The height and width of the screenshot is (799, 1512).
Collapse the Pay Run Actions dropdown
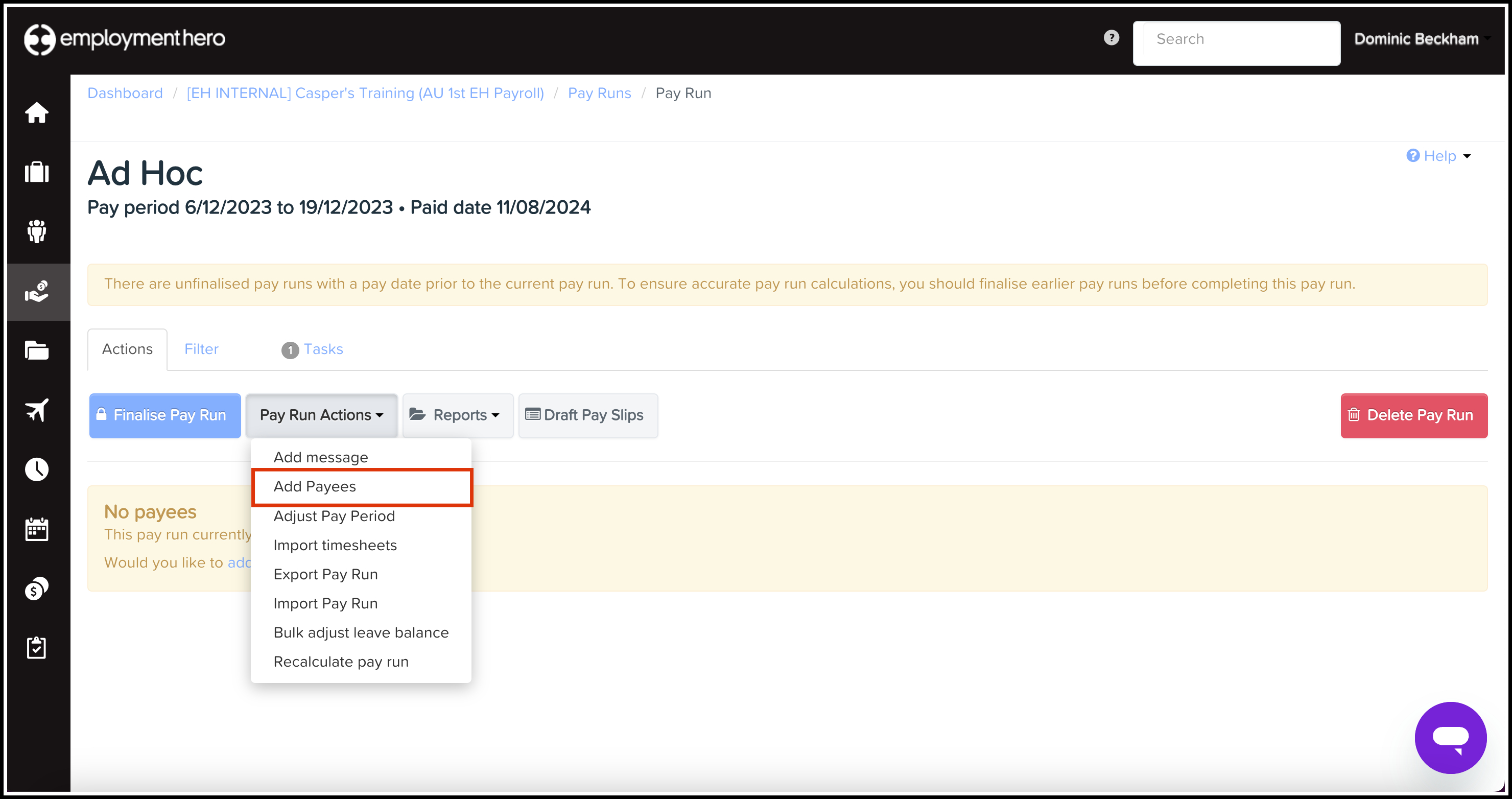pos(321,415)
